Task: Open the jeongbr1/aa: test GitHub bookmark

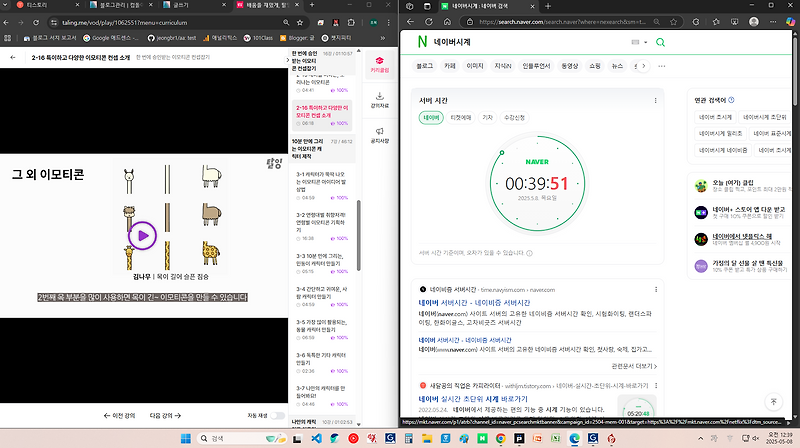Action: 172,38
